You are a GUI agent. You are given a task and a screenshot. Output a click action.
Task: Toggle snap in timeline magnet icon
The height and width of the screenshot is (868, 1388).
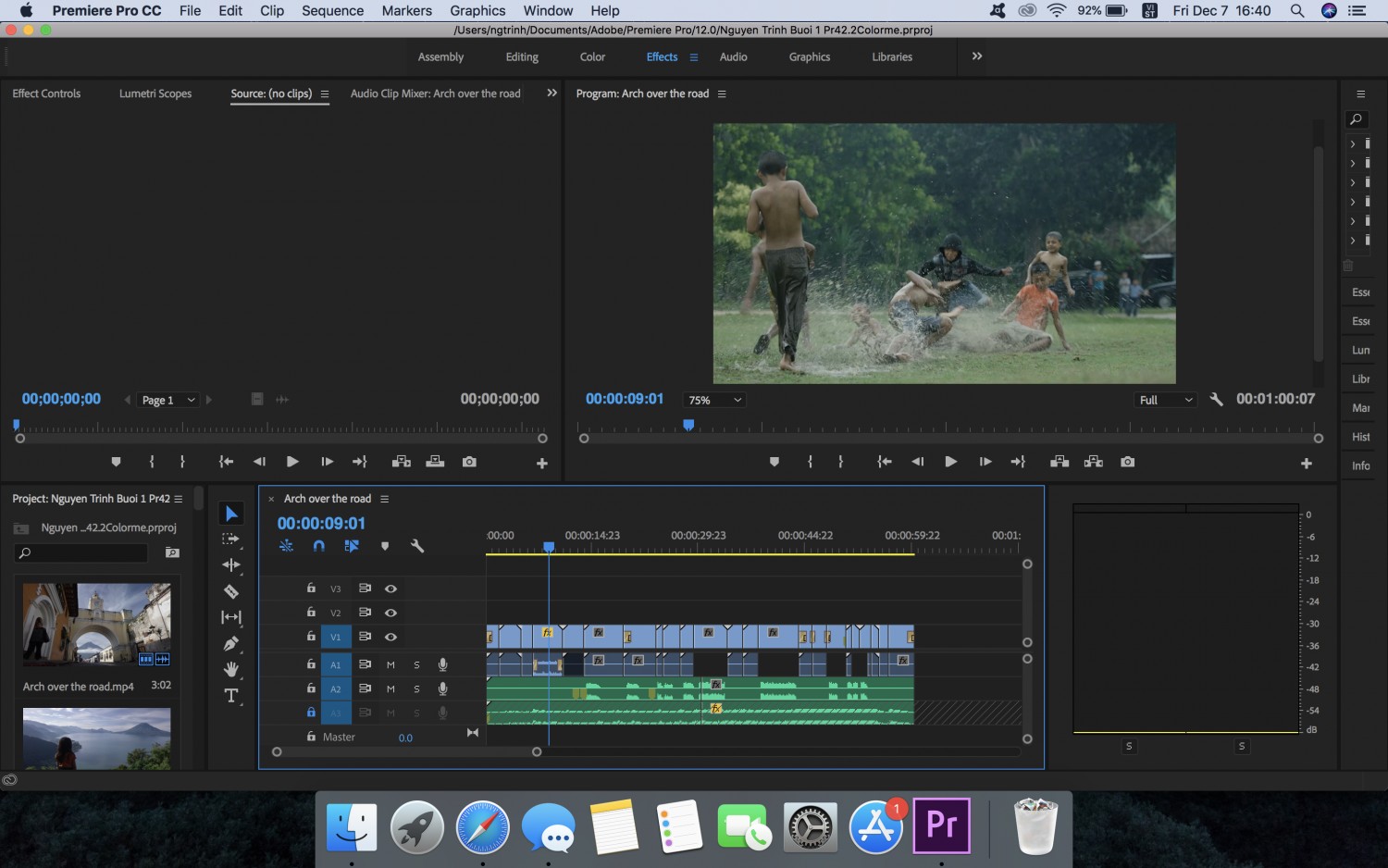(x=319, y=546)
